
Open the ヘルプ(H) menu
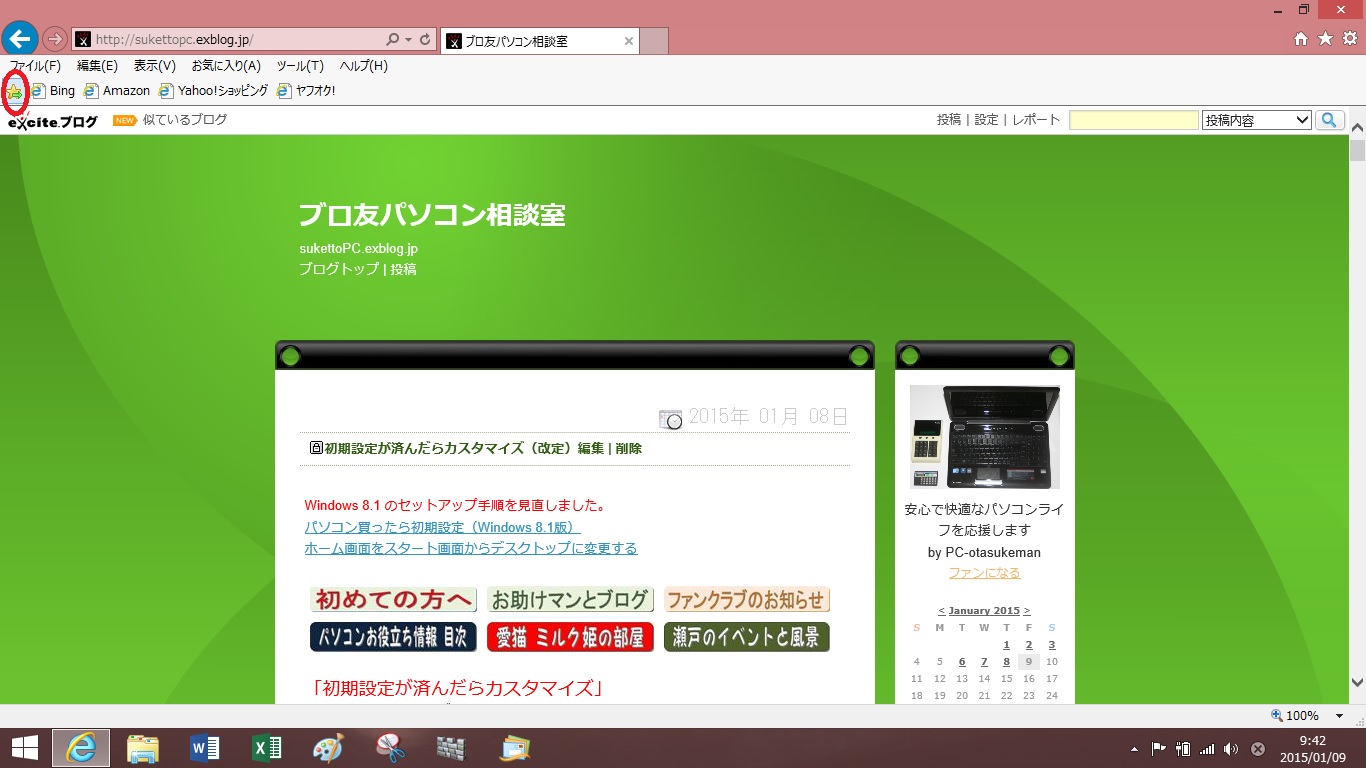click(x=364, y=66)
